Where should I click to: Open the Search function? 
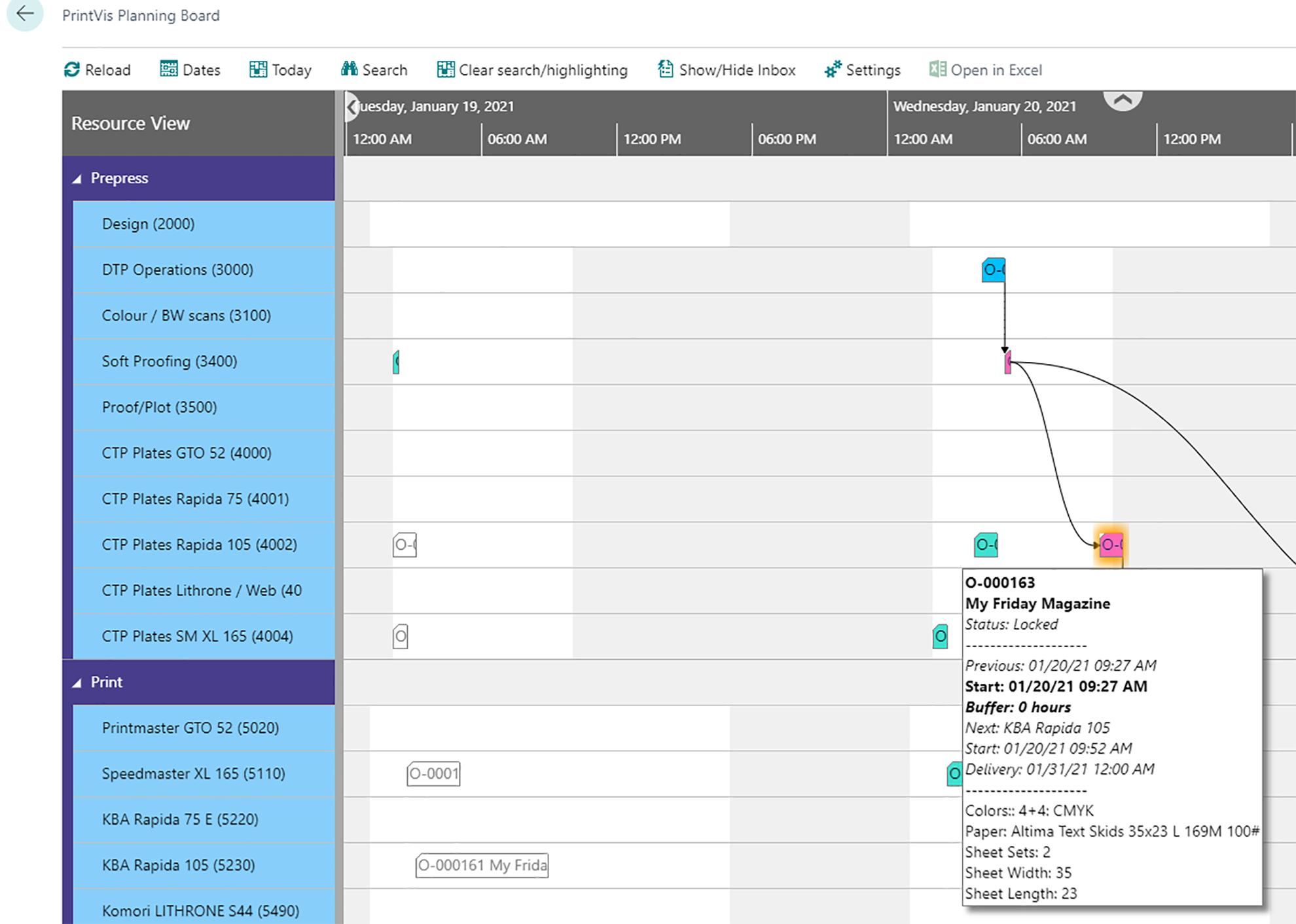click(x=374, y=69)
